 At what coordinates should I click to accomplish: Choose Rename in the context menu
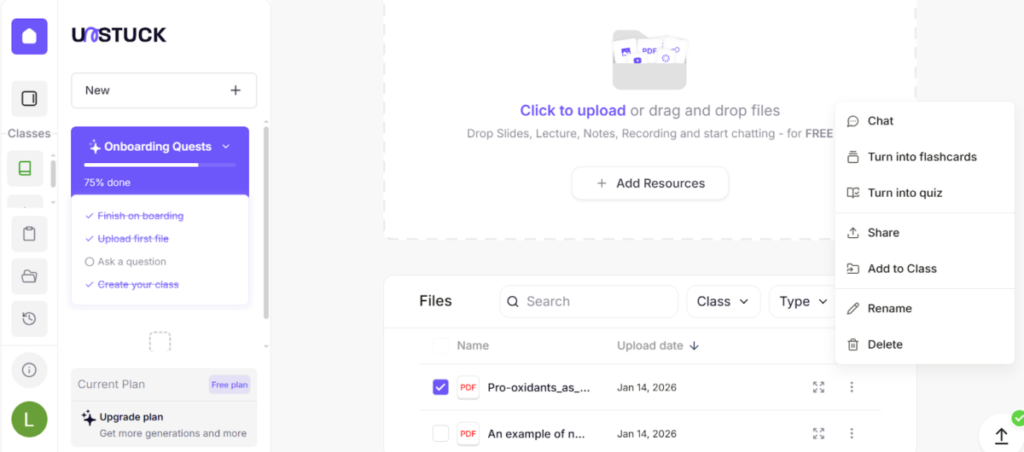point(889,308)
